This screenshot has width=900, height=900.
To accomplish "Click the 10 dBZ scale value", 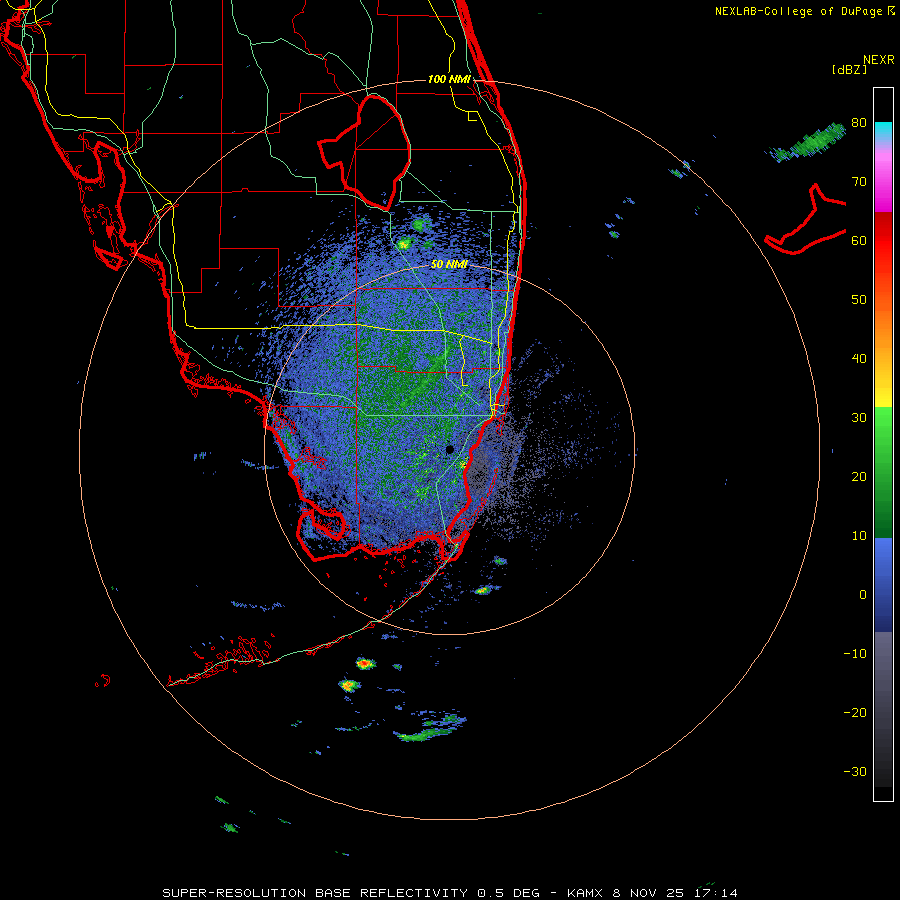I will [x=859, y=536].
